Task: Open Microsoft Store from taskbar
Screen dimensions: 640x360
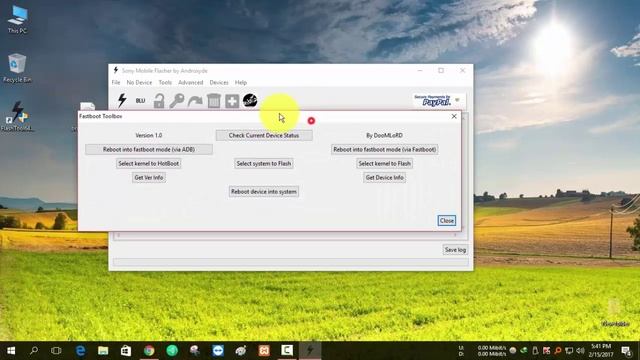Action: [x=126, y=351]
